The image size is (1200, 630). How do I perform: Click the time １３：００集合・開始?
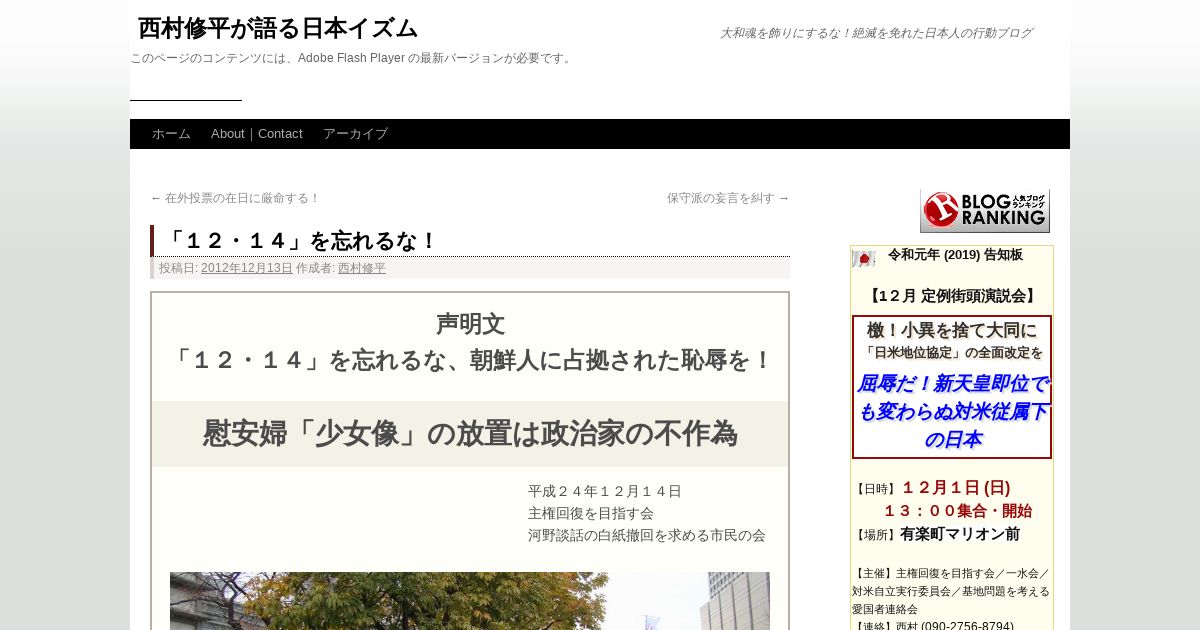[x=957, y=511]
